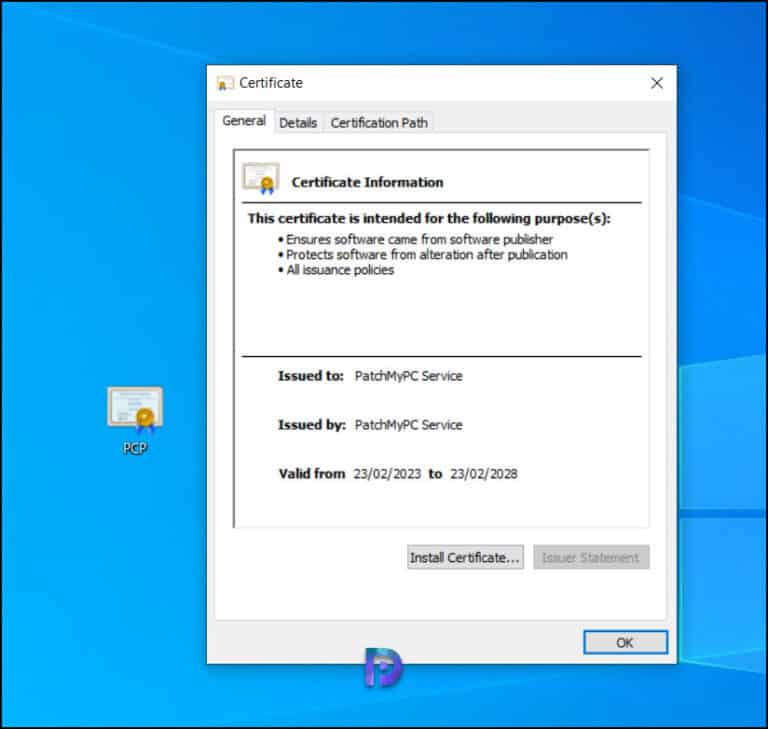The width and height of the screenshot is (768, 729).
Task: Select the General tab
Action: tap(244, 121)
